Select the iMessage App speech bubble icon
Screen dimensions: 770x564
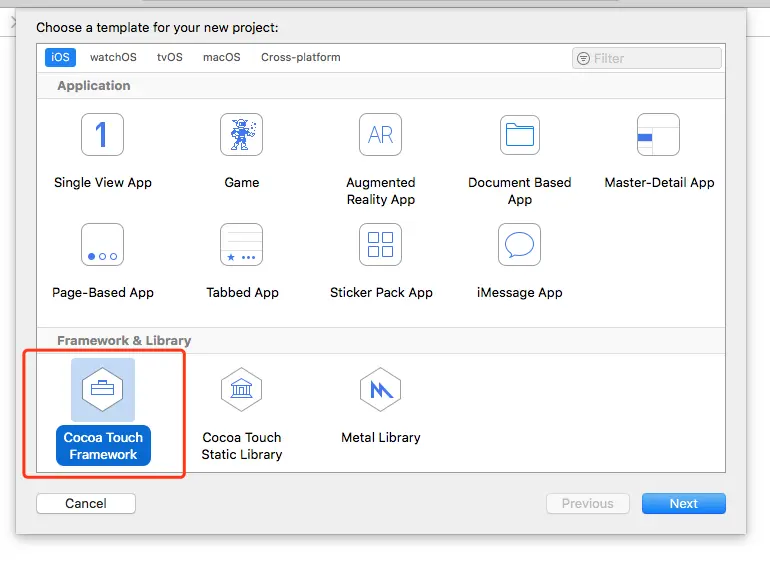[x=519, y=244]
